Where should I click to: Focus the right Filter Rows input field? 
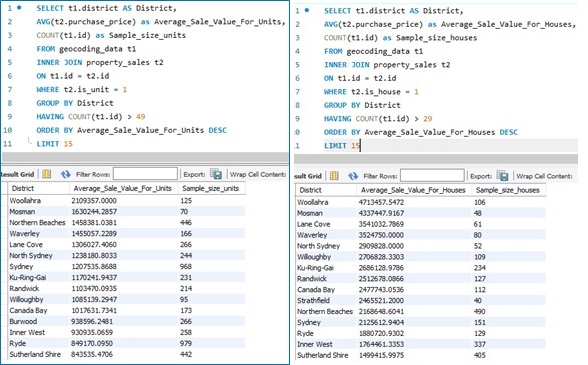pos(432,175)
